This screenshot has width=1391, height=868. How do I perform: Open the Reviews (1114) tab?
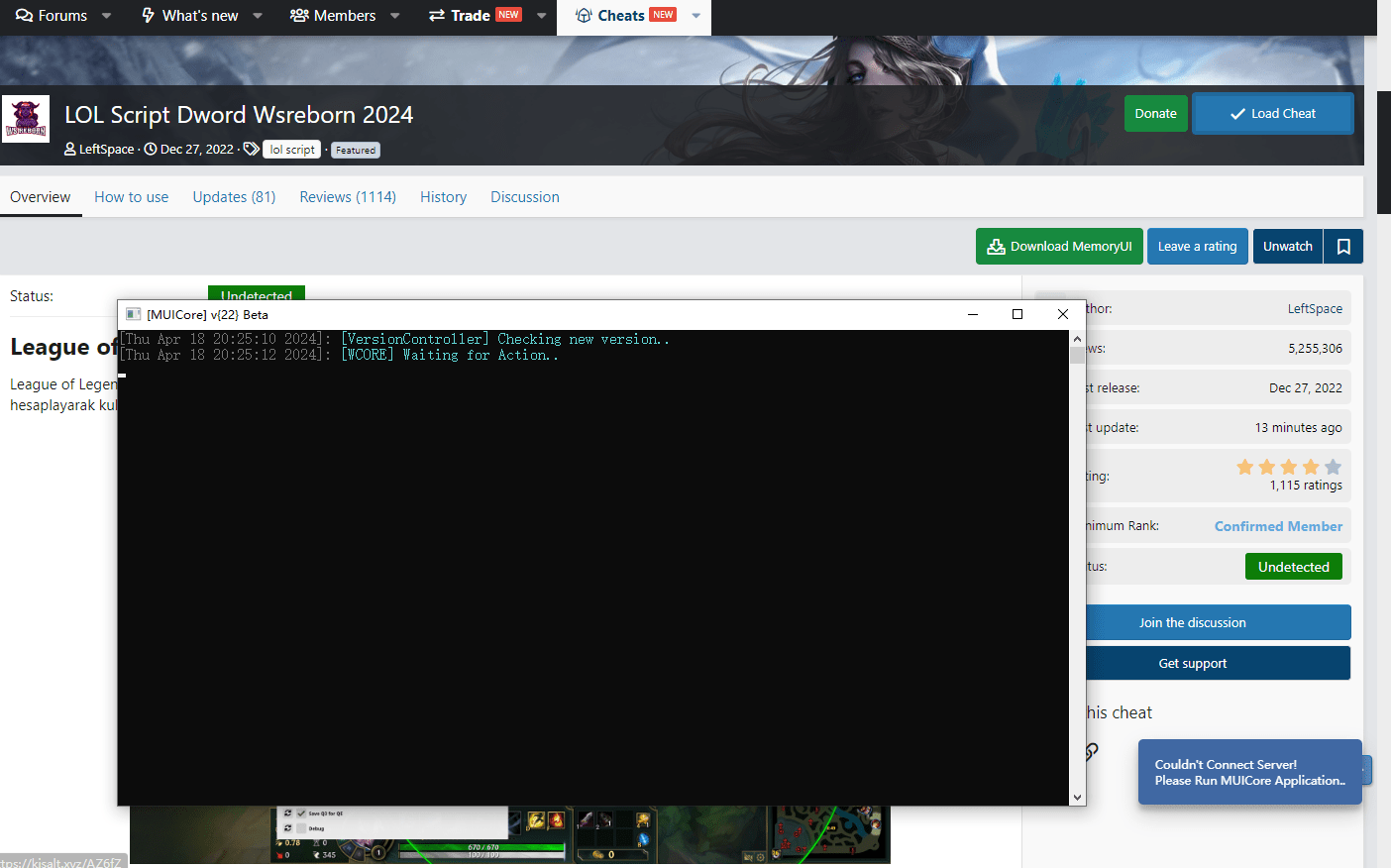348,197
